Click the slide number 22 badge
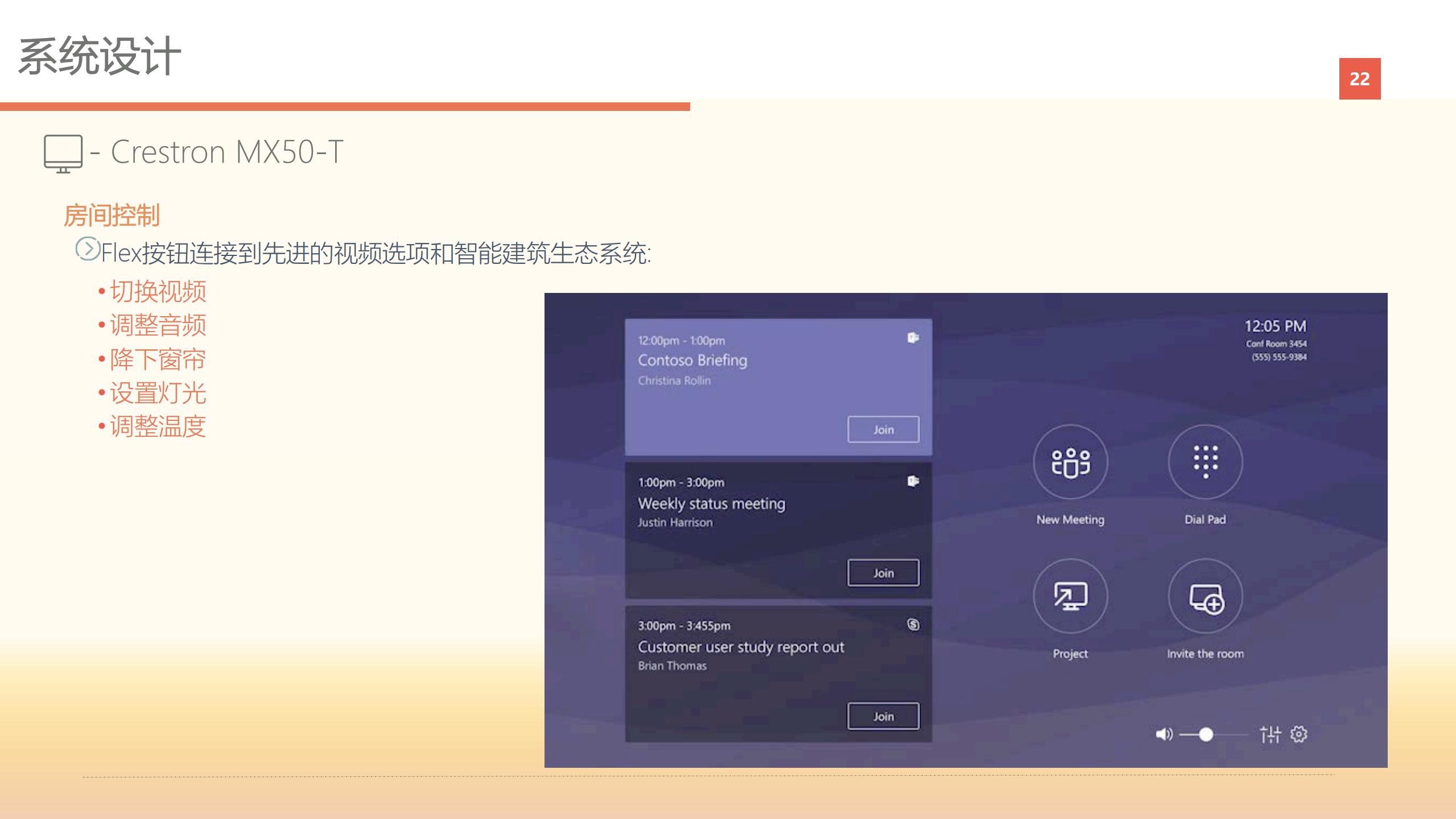1456x819 pixels. [1359, 78]
